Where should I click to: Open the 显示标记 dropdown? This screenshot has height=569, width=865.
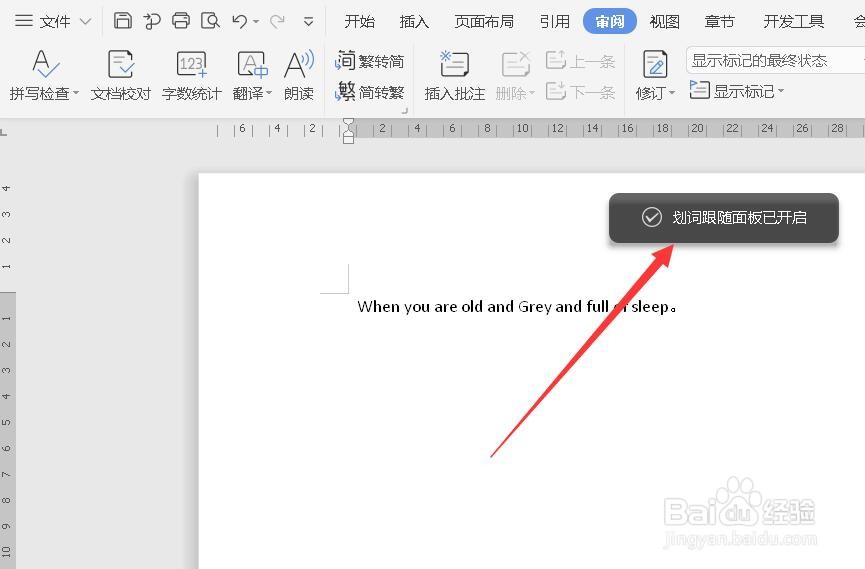tap(737, 91)
